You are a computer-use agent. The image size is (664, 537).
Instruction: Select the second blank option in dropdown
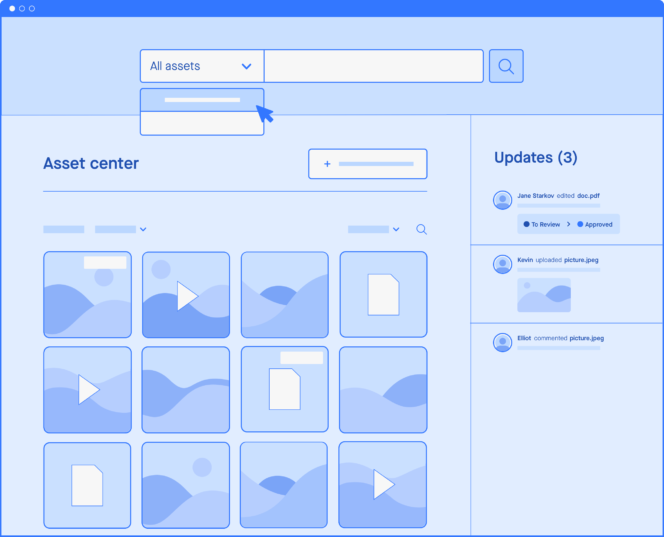click(x=202, y=123)
